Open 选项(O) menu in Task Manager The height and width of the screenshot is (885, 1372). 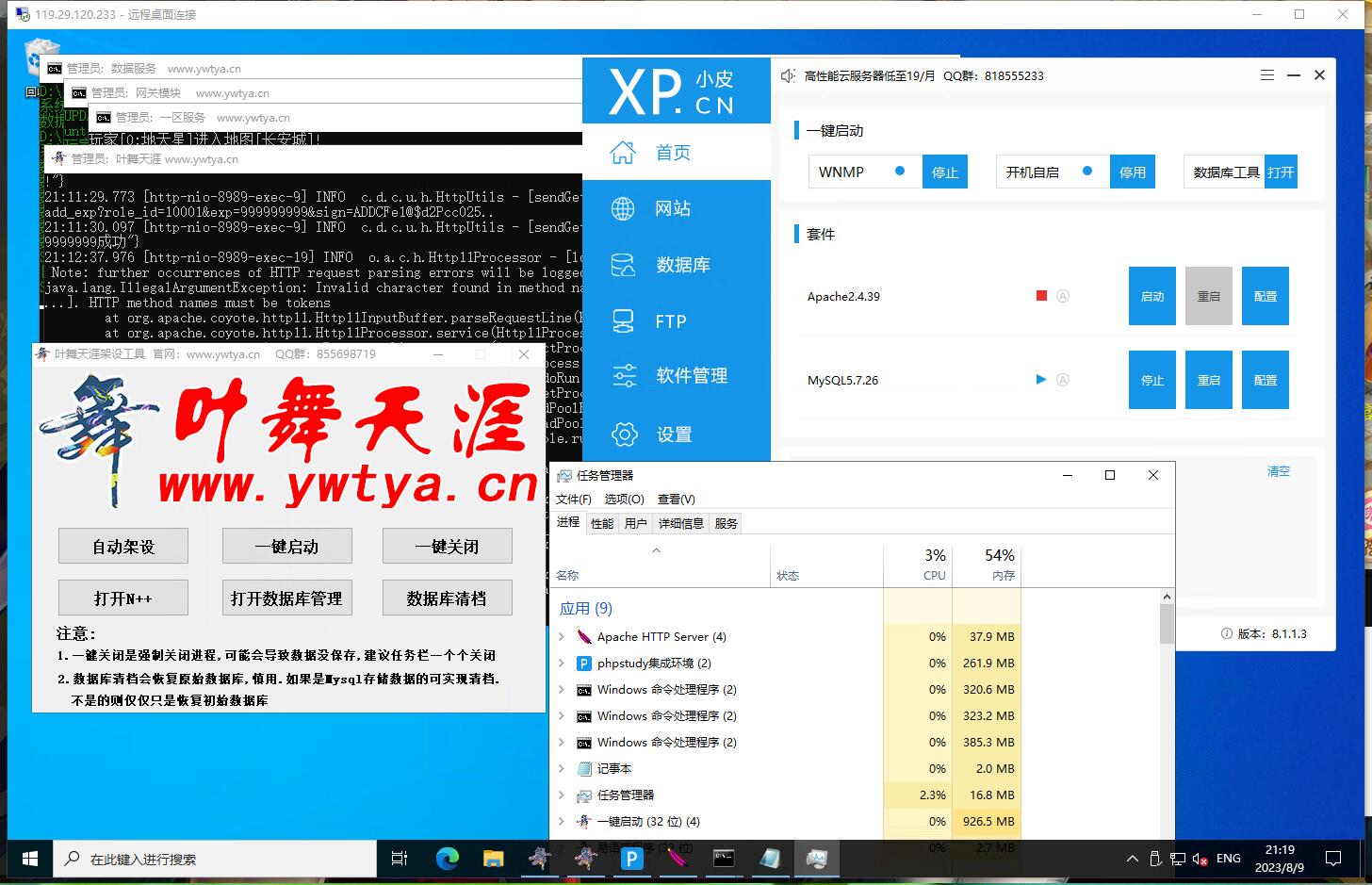624,500
